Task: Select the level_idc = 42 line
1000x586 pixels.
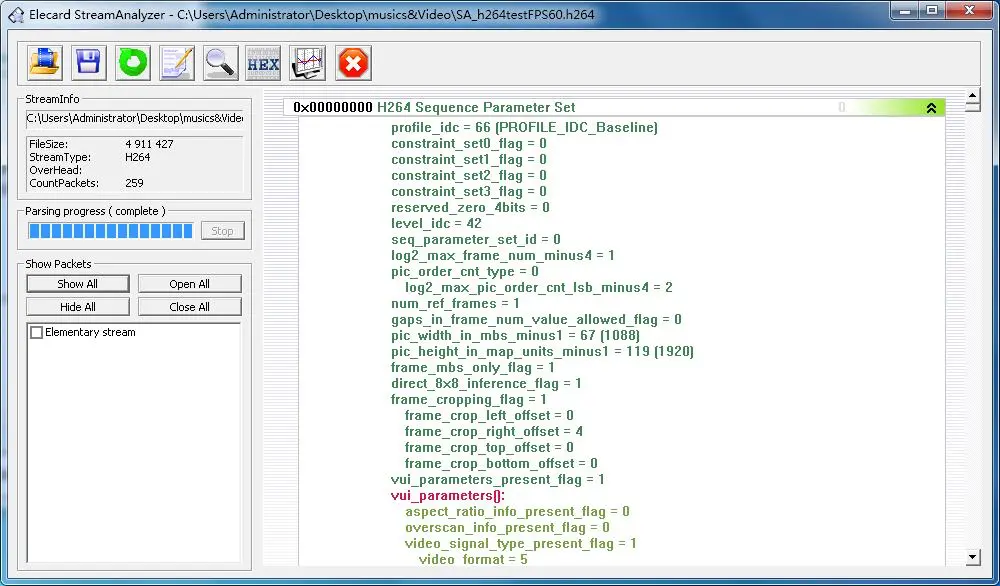Action: 436,223
